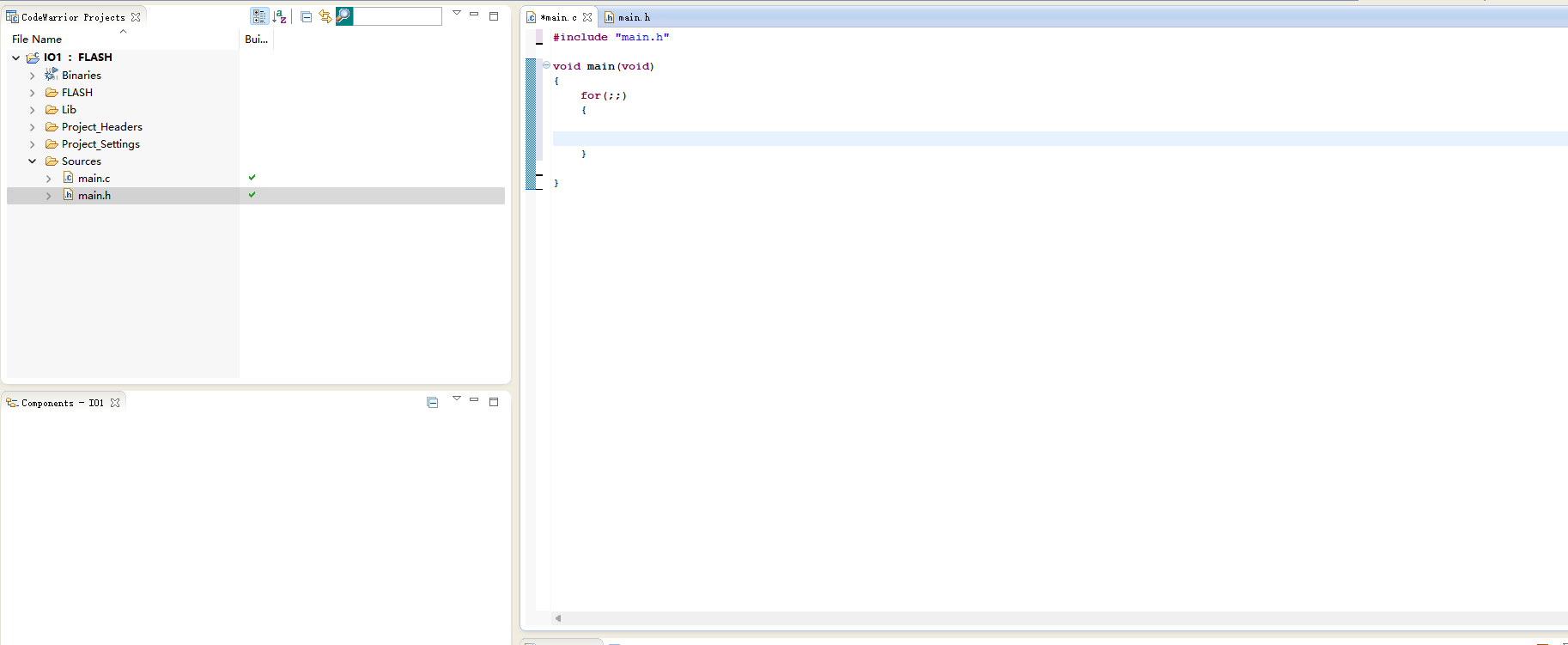Place cursor on the #include "main.h" line
Screen dimensions: 1568x645
611,37
